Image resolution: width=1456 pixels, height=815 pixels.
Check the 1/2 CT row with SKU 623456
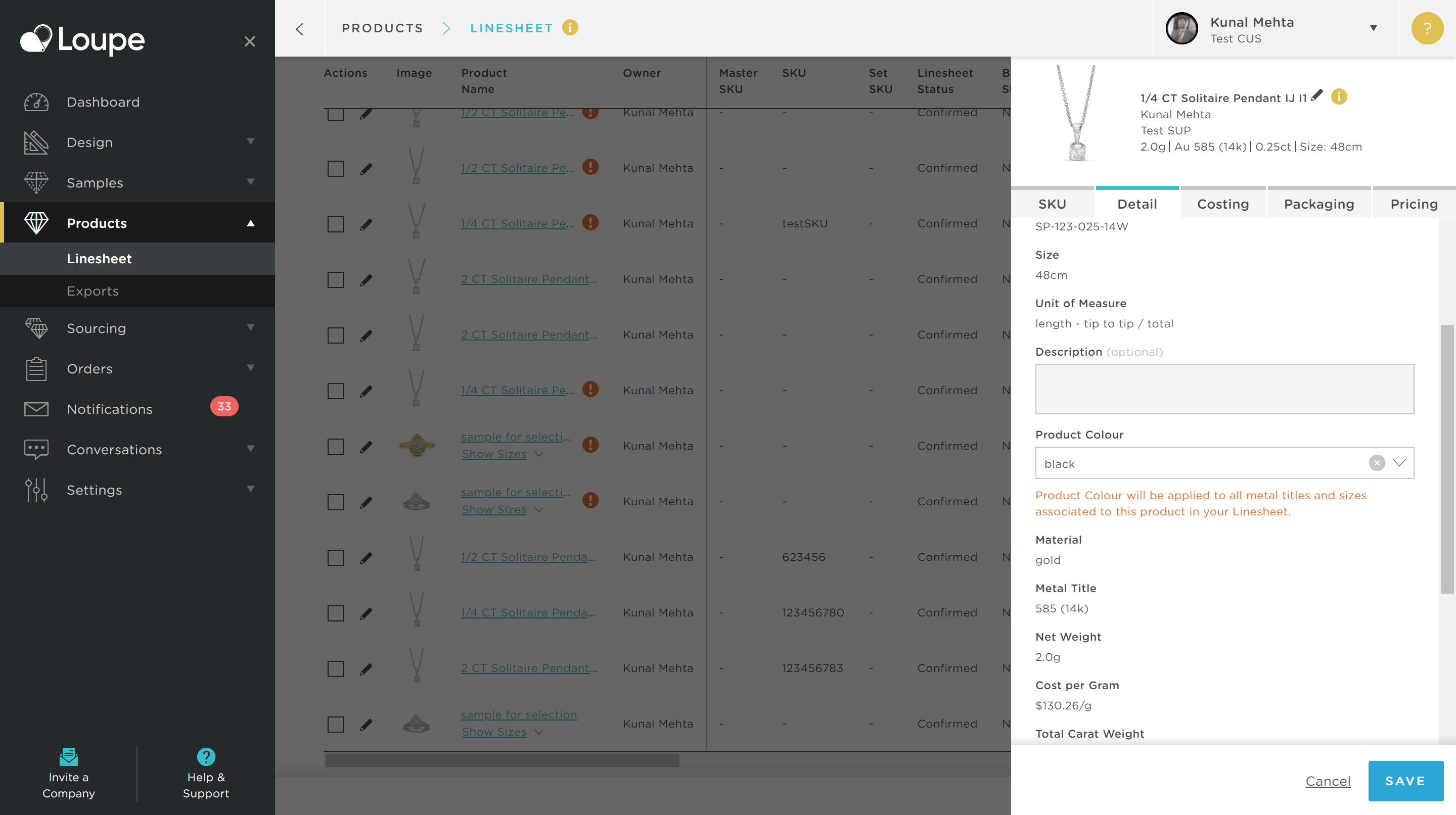[x=335, y=557]
